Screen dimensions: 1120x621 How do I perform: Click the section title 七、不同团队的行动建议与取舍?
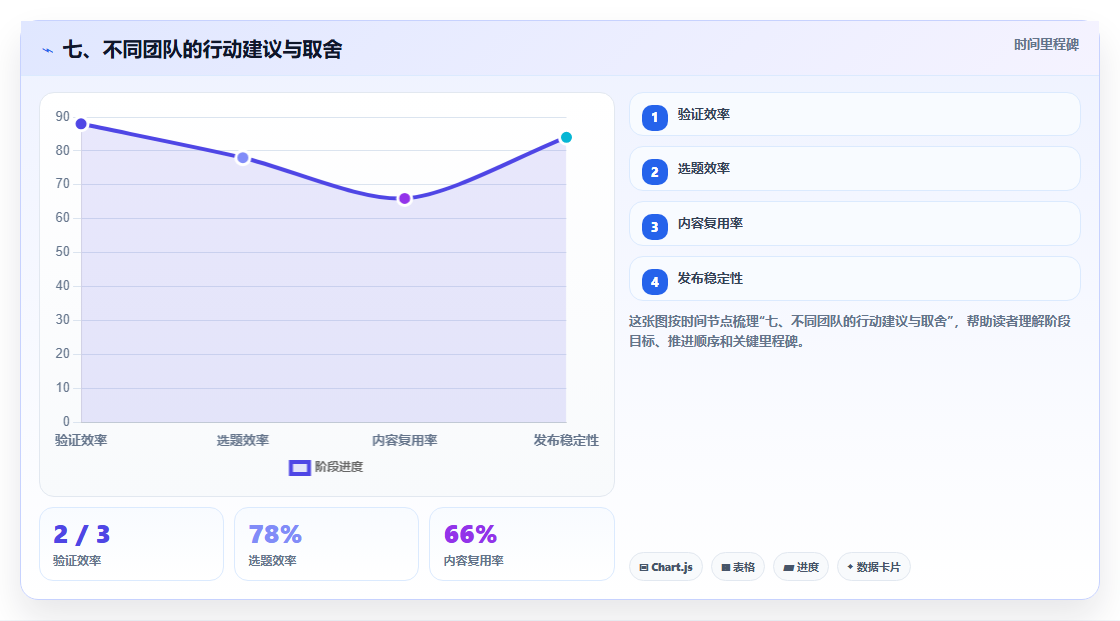click(203, 49)
